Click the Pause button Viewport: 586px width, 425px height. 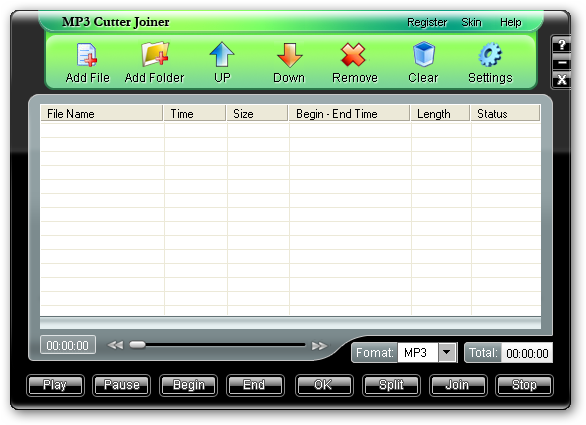121,385
